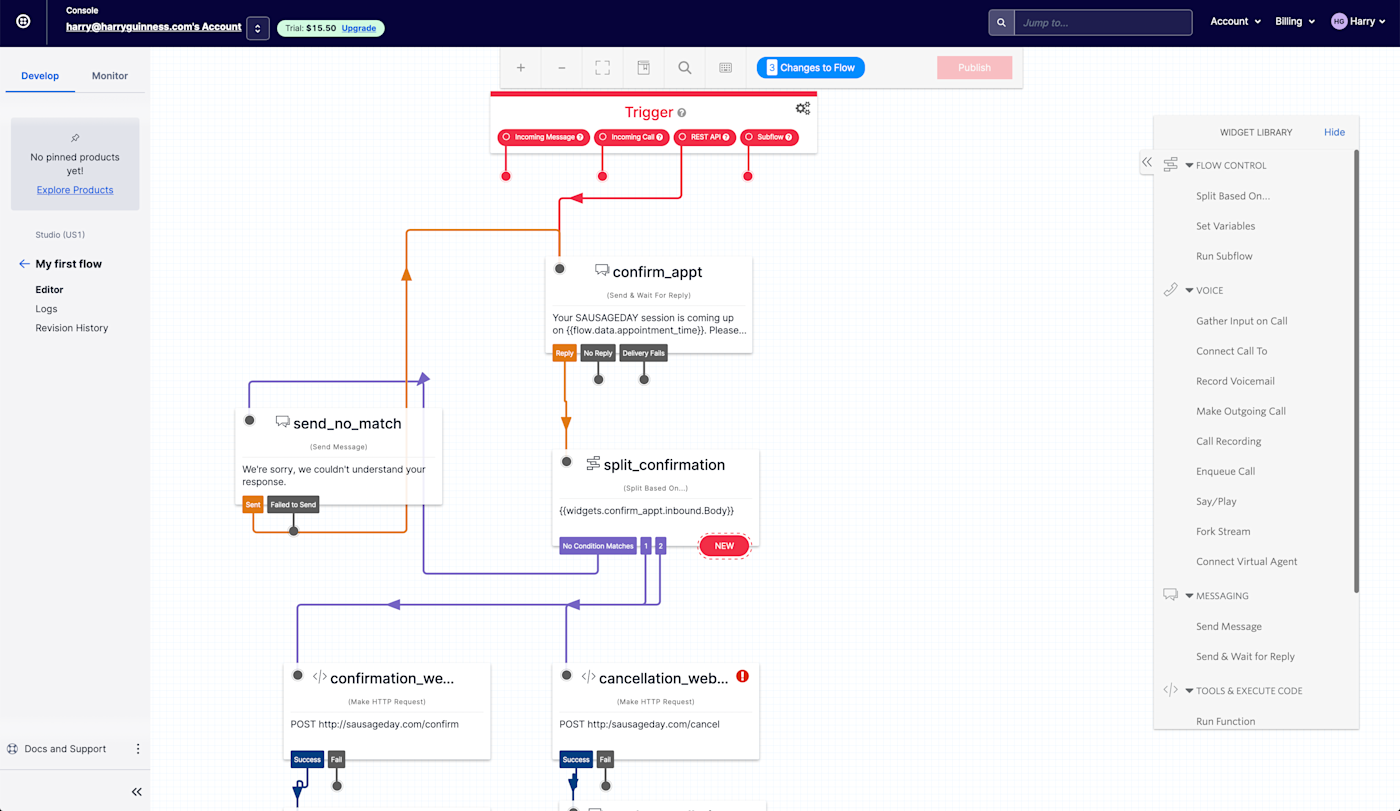Select the Split Based On widget
Image resolution: width=1400 pixels, height=811 pixels.
1233,196
